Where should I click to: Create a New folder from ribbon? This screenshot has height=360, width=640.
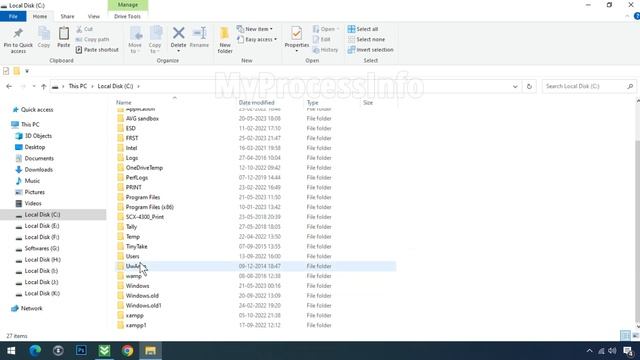pos(225,40)
